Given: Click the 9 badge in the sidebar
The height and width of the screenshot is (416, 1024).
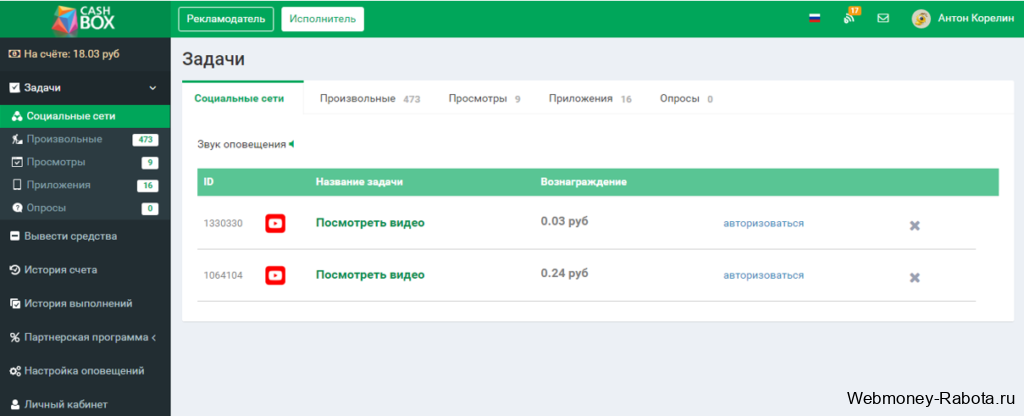Looking at the screenshot, I should pyautogui.click(x=150, y=163).
